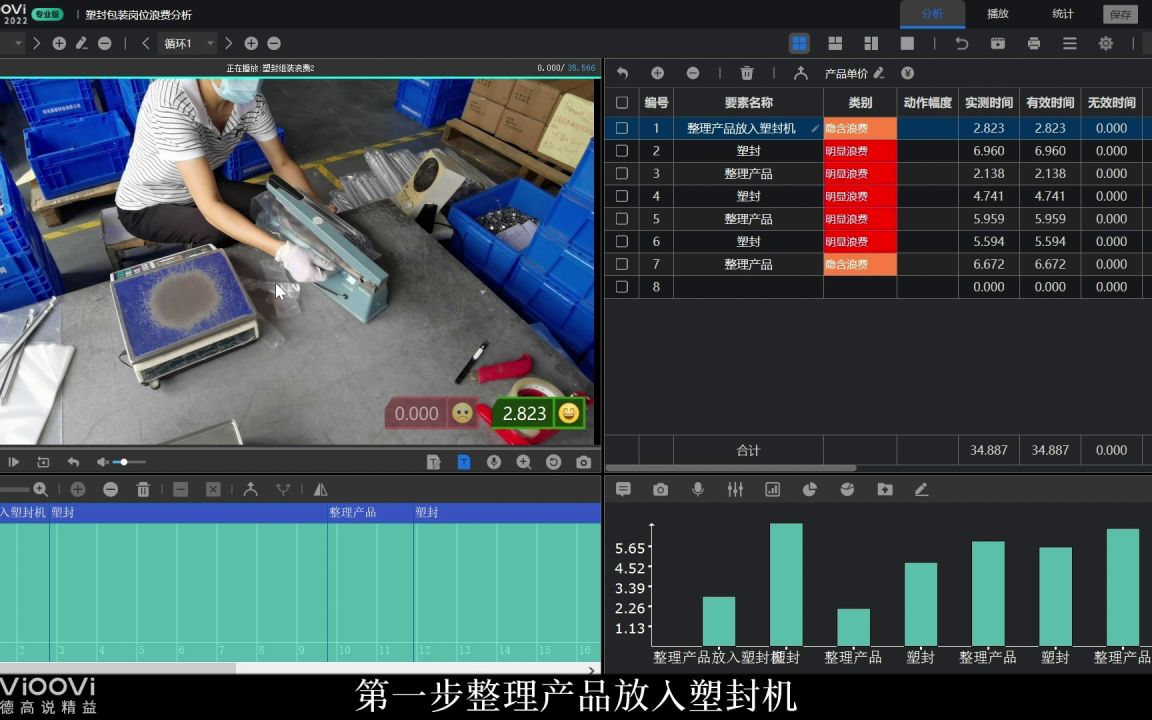This screenshot has width=1152, height=720.
Task: Click the undo arrow above the element table
Action: (620, 72)
